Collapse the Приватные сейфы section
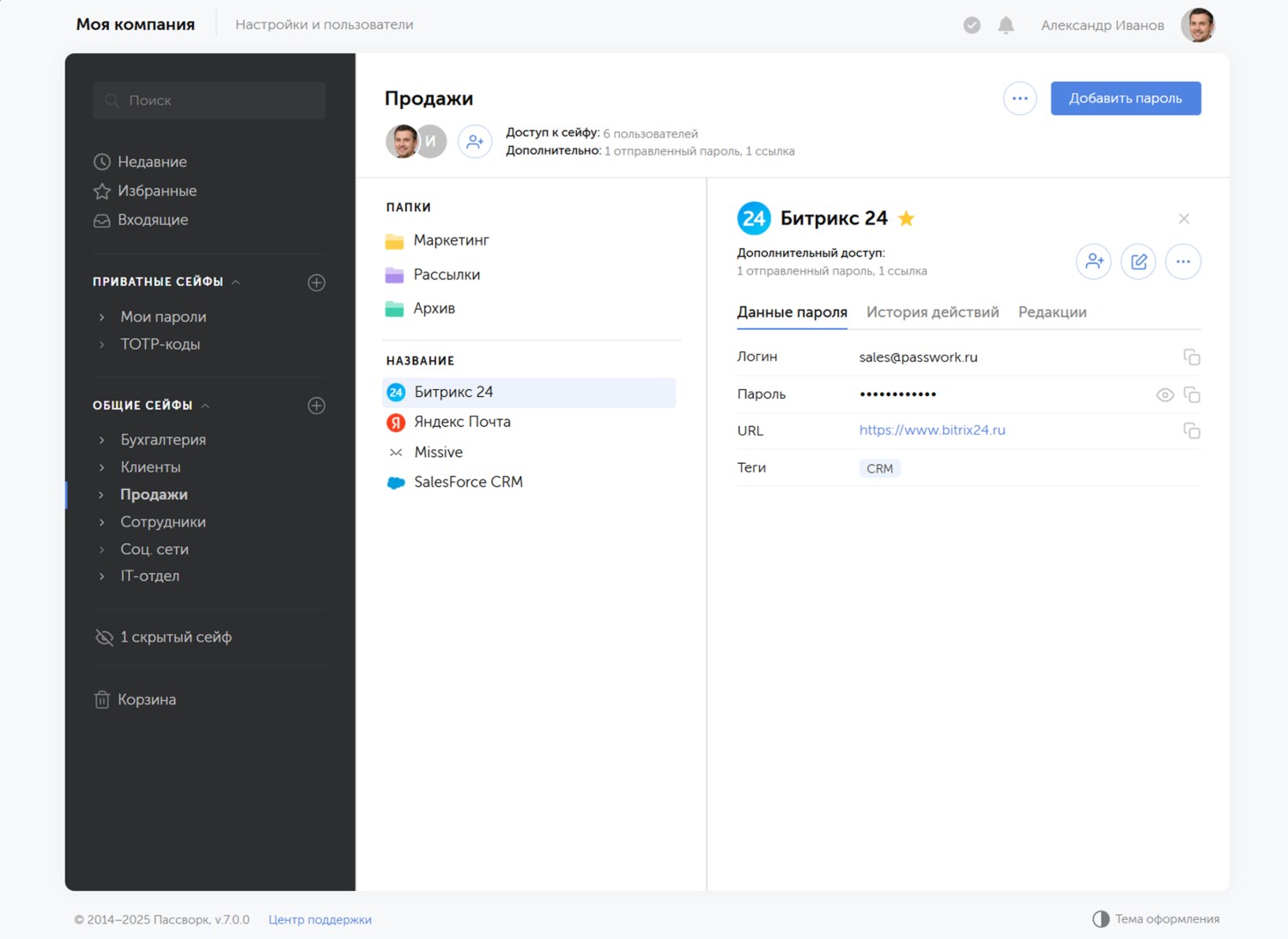The image size is (1288, 939). click(236, 282)
